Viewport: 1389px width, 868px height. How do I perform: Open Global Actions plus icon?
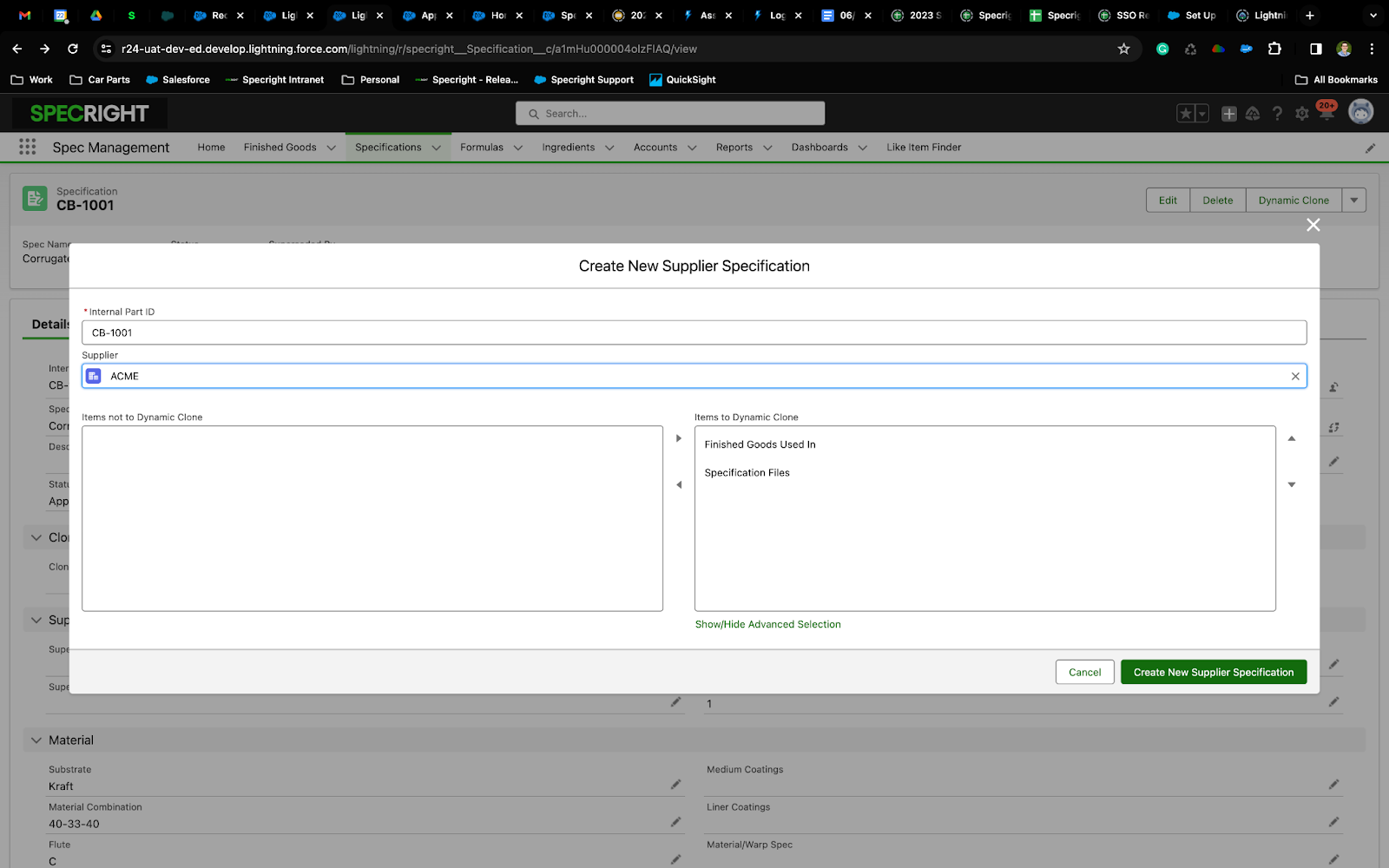(x=1229, y=114)
